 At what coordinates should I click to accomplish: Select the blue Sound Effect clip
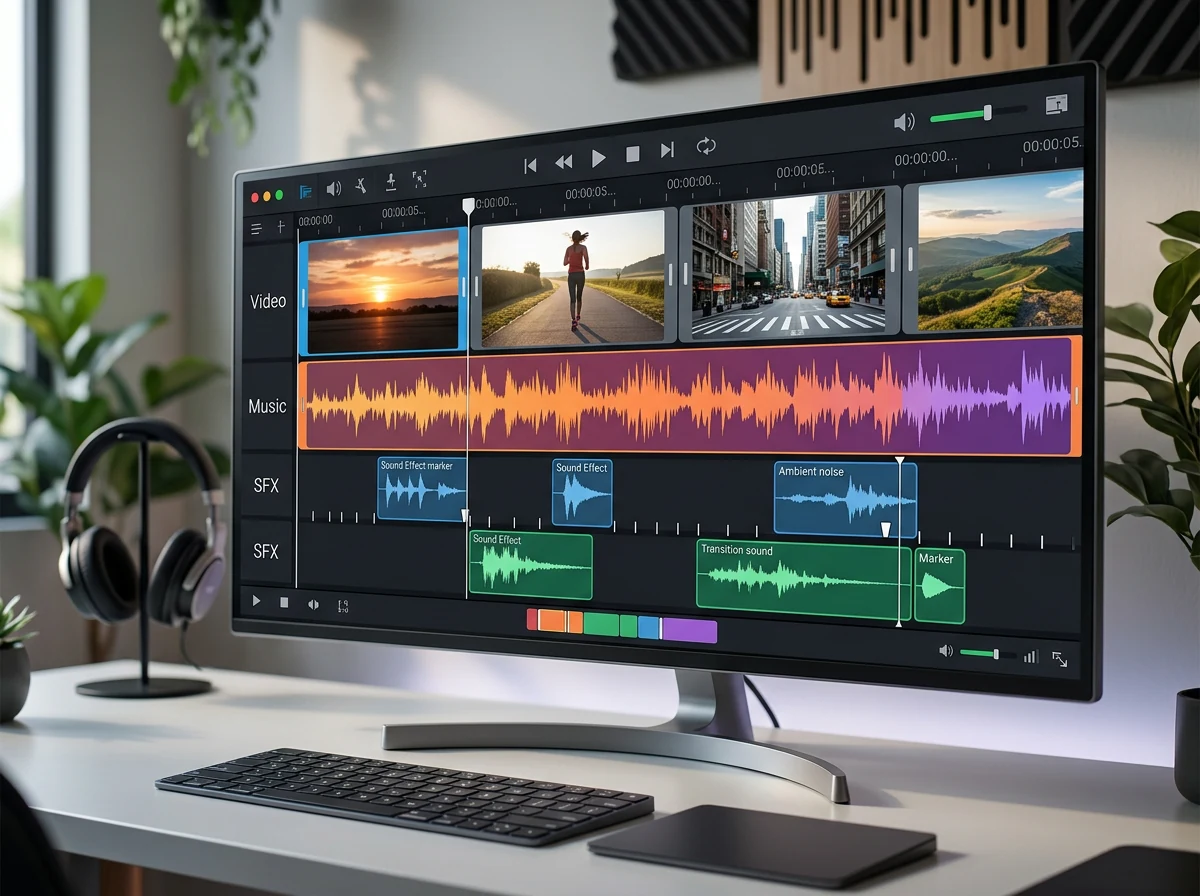pos(582,493)
